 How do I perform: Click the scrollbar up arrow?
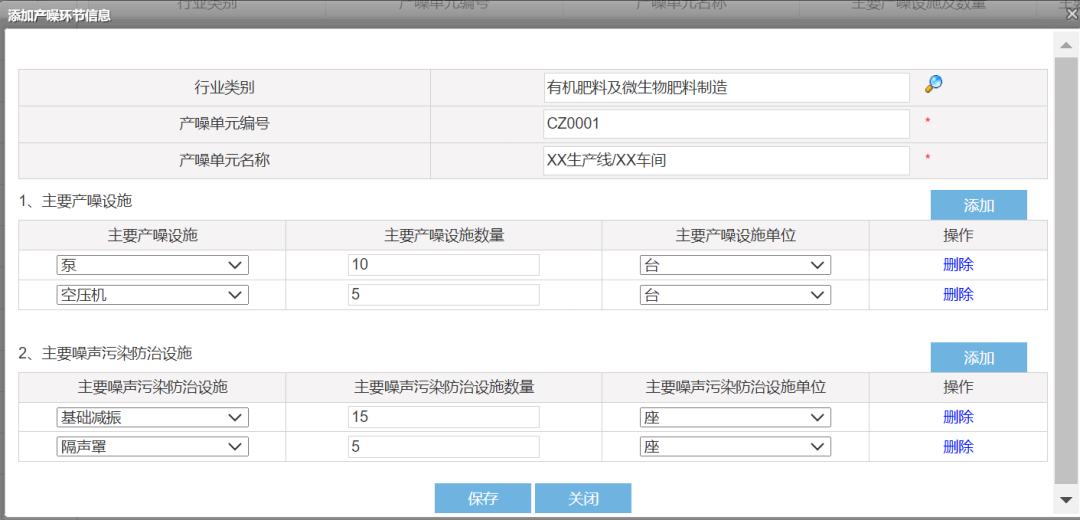pos(1066,45)
